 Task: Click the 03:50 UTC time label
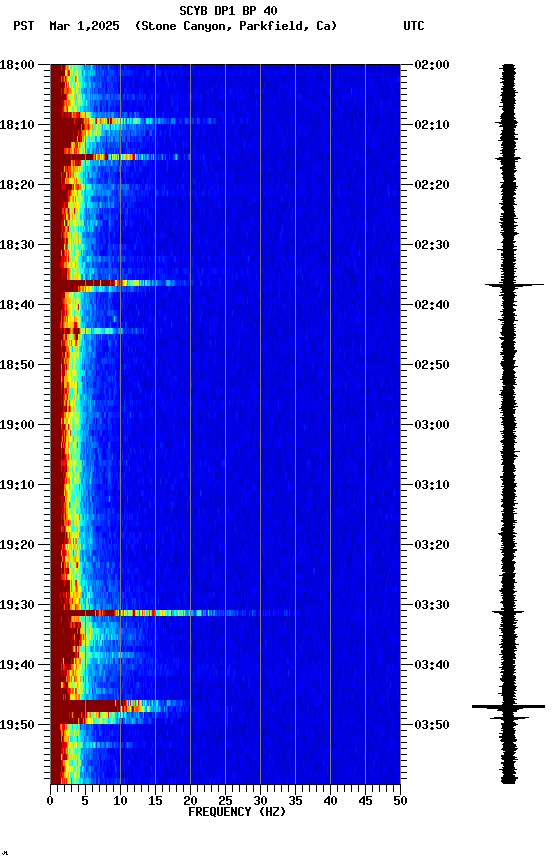pos(432,725)
